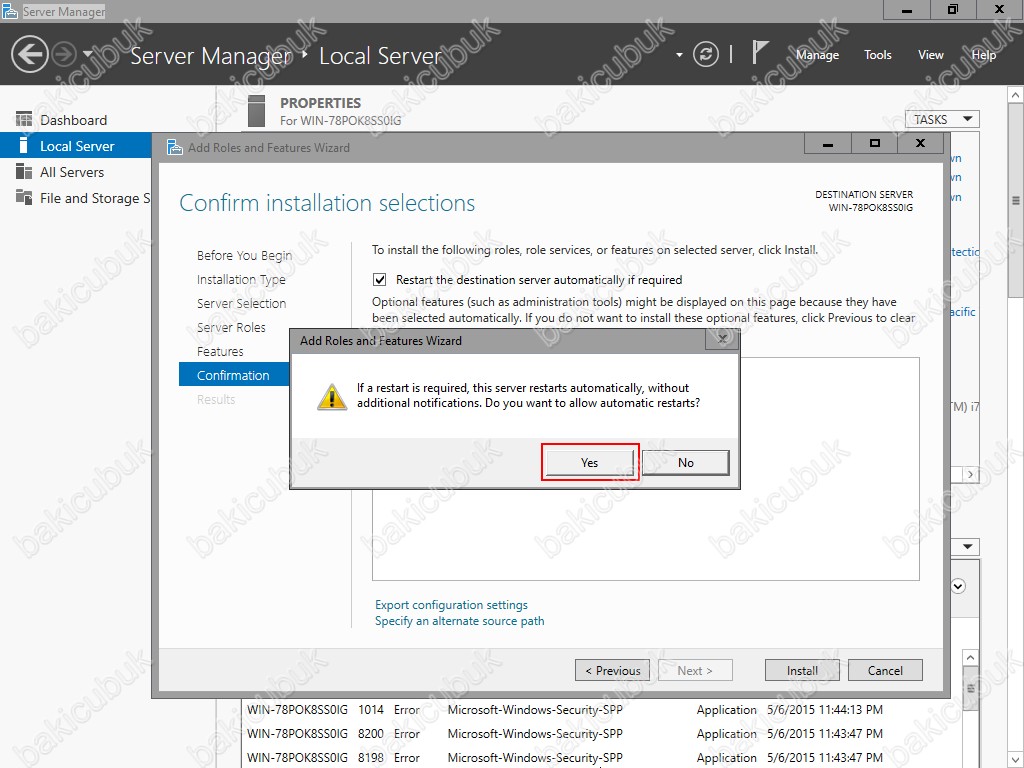Click the forward navigation arrow in Server Manager

click(x=64, y=54)
